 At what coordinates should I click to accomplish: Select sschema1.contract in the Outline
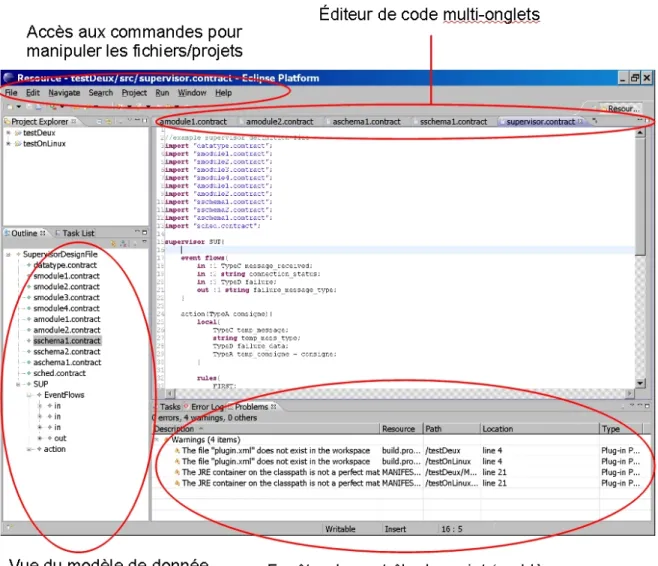coord(67,341)
